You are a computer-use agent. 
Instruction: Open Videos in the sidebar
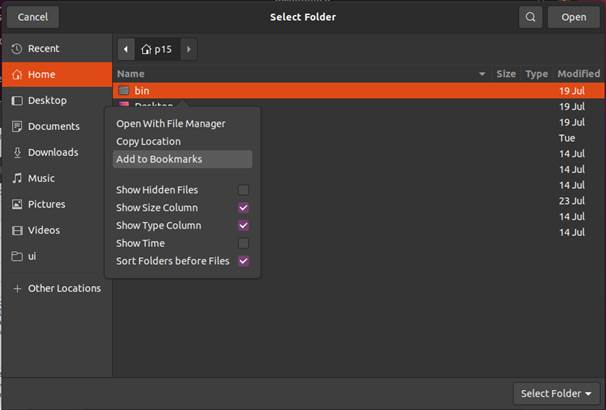[57, 230]
